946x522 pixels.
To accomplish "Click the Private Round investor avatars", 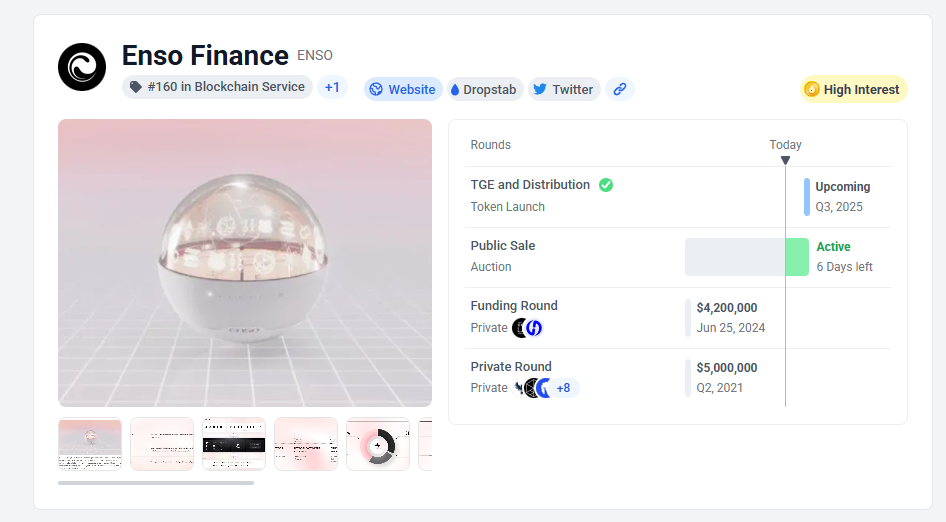I will [532, 388].
